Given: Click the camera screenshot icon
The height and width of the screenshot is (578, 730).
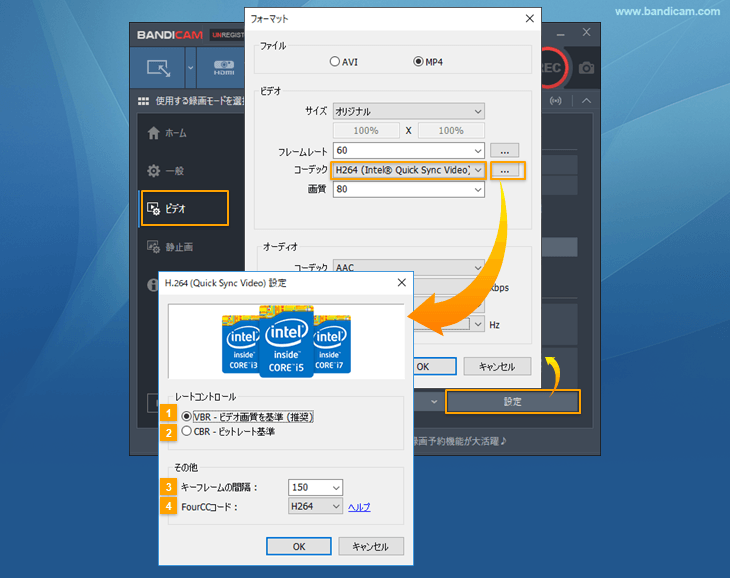Looking at the screenshot, I should [586, 68].
